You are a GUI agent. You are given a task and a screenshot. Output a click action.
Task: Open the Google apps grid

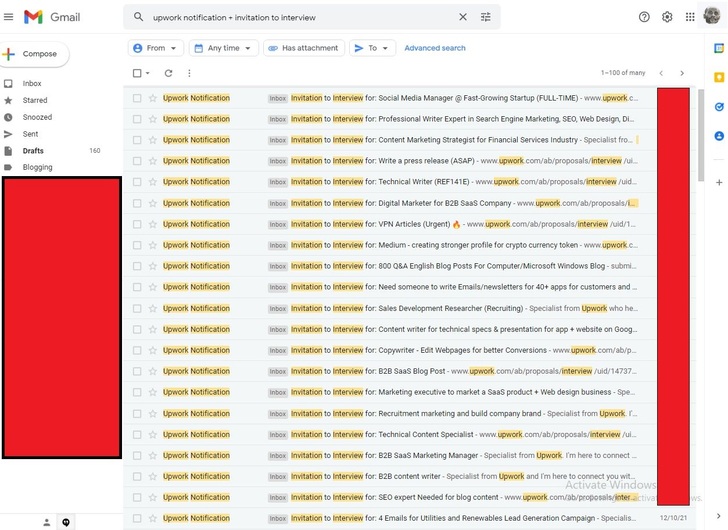[690, 17]
